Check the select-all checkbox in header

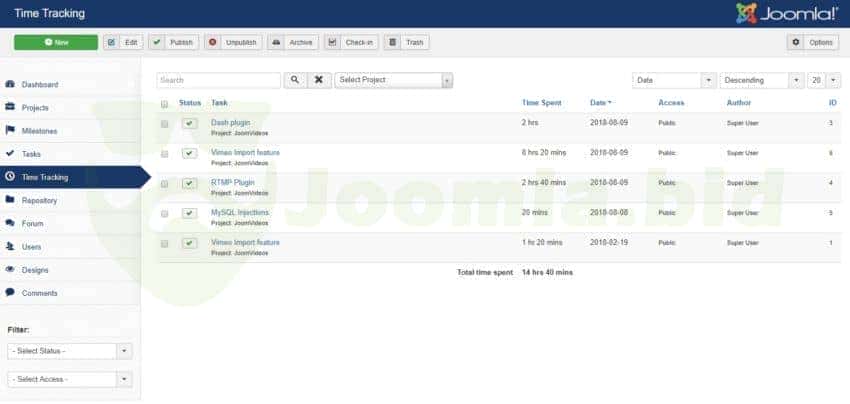tap(165, 103)
